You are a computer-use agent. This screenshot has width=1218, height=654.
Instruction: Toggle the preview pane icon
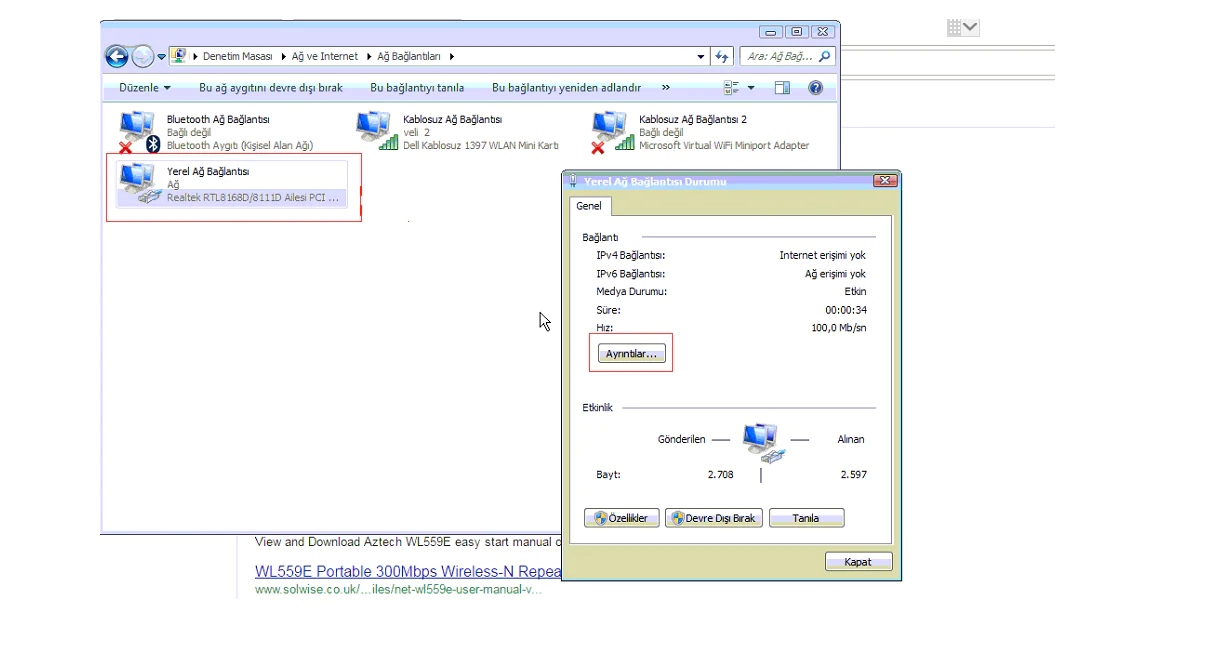coord(782,88)
